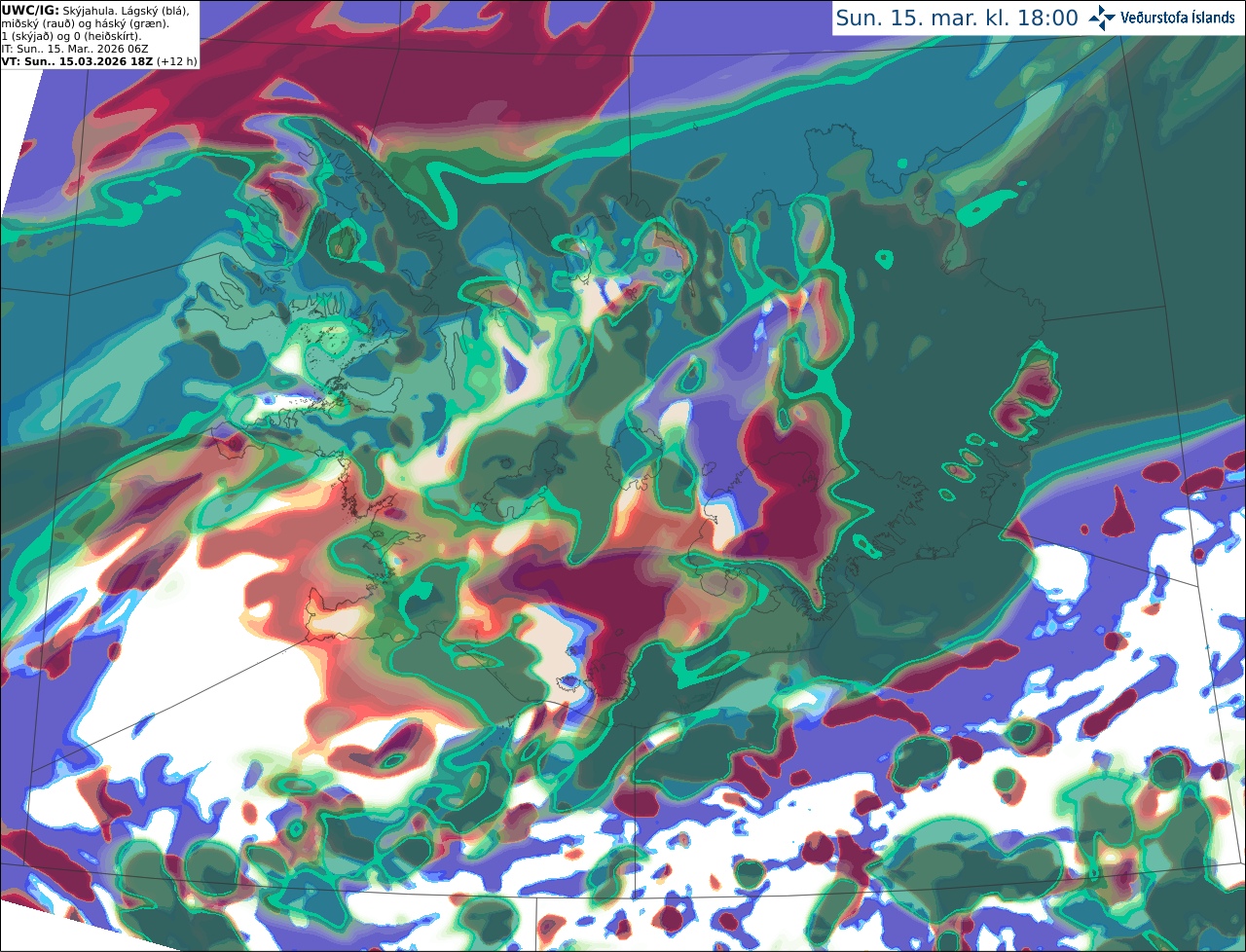Click the "UWC/IG: Skýjahula" legend title line

coord(95,10)
